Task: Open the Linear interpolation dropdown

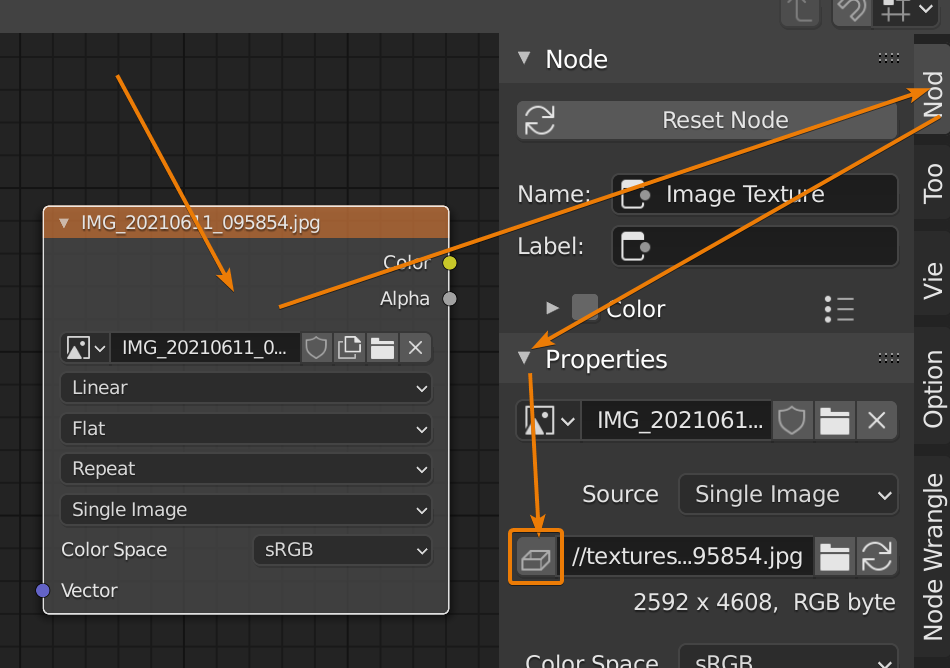Action: tap(246, 388)
